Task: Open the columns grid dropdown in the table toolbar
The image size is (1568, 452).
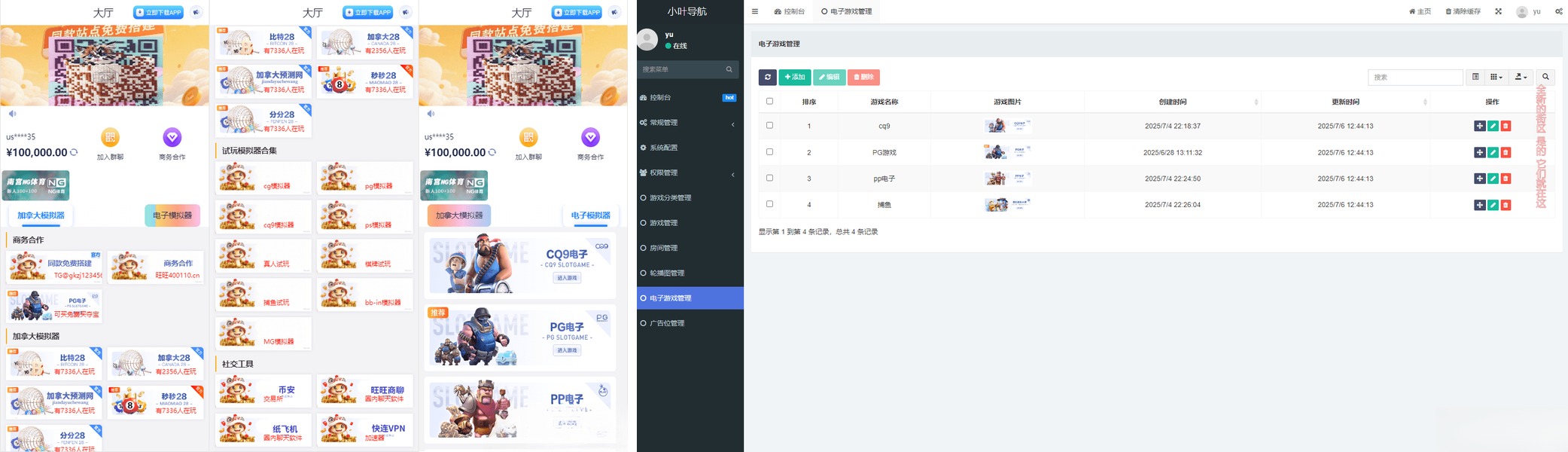Action: coord(1496,77)
